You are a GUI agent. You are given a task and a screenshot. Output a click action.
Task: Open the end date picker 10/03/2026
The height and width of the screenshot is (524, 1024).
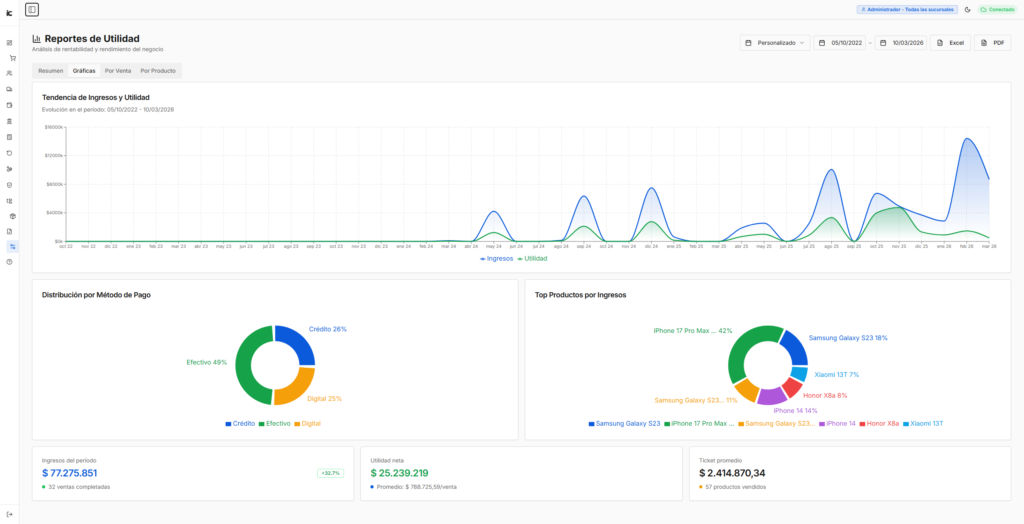(902, 43)
